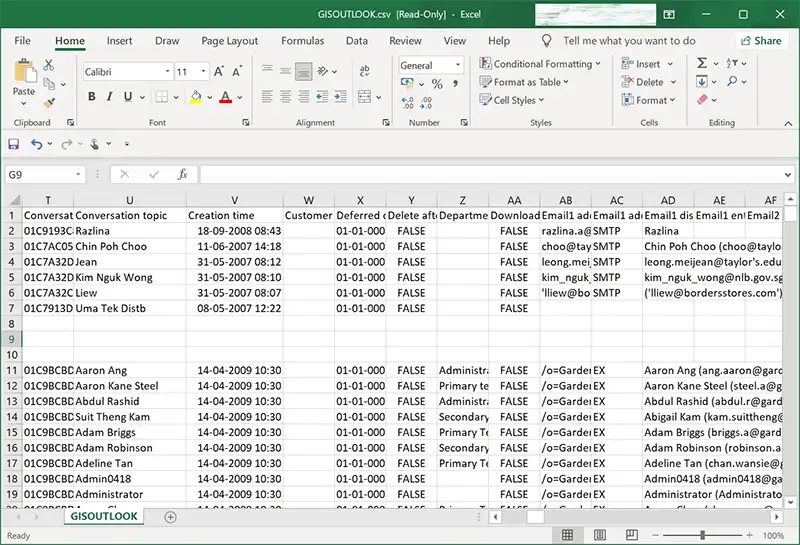
Task: Toggle italic formatting
Action: (x=109, y=96)
